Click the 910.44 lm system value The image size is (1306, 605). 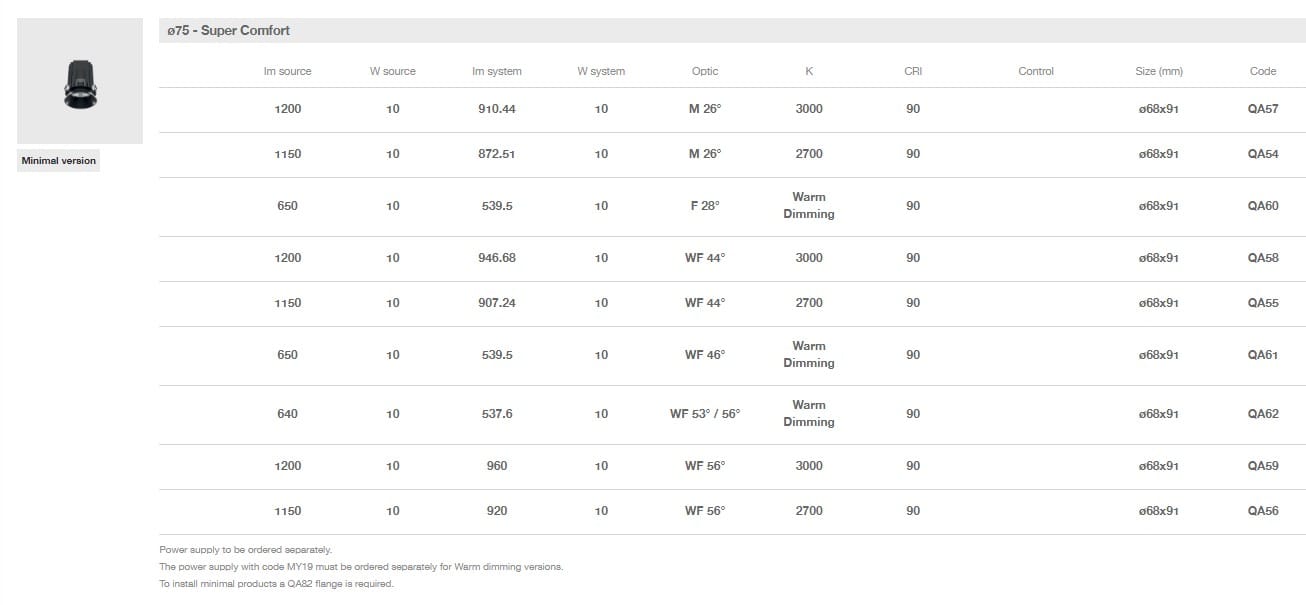pyautogui.click(x=497, y=109)
